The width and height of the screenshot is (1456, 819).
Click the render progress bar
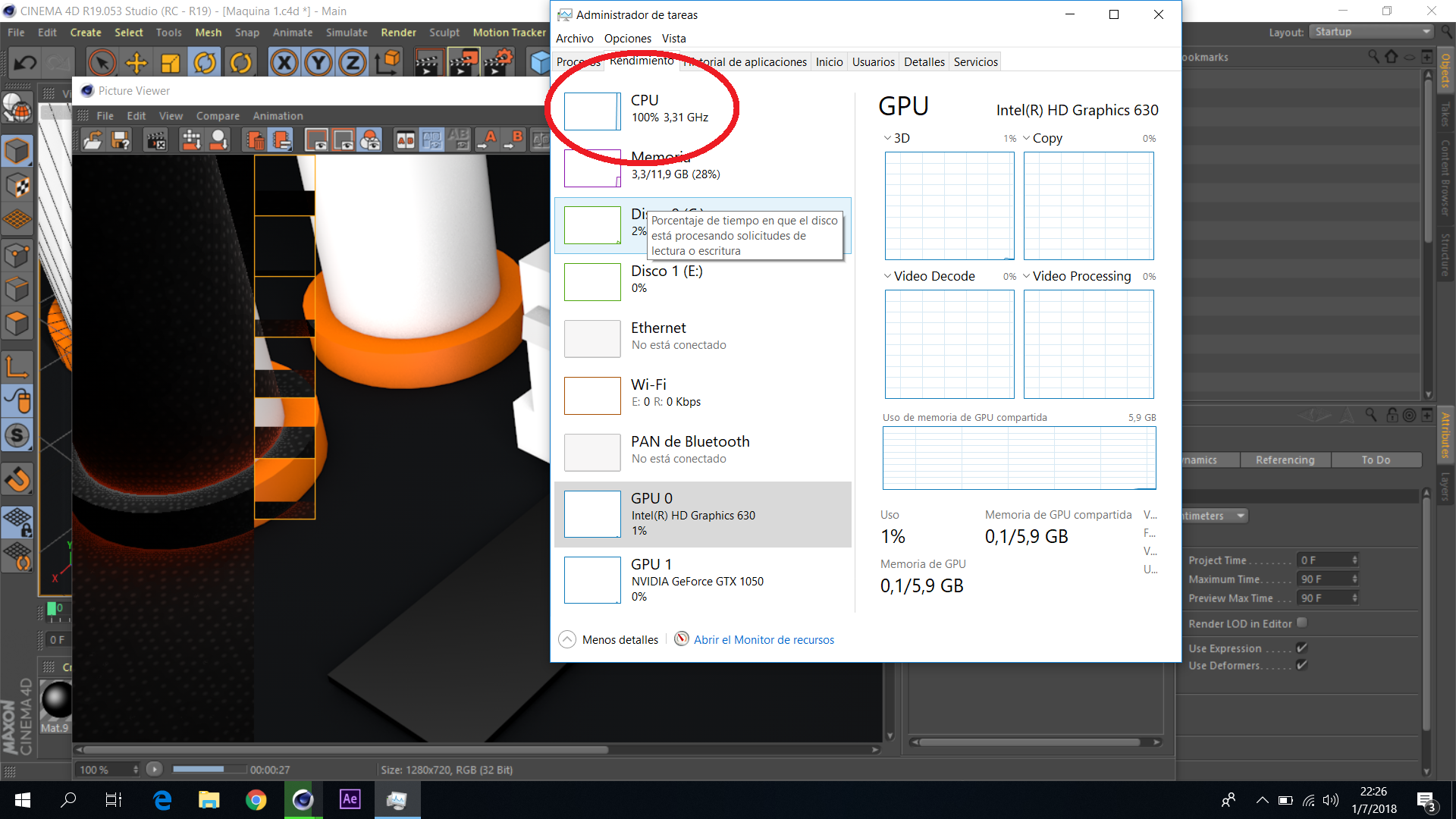coord(209,769)
